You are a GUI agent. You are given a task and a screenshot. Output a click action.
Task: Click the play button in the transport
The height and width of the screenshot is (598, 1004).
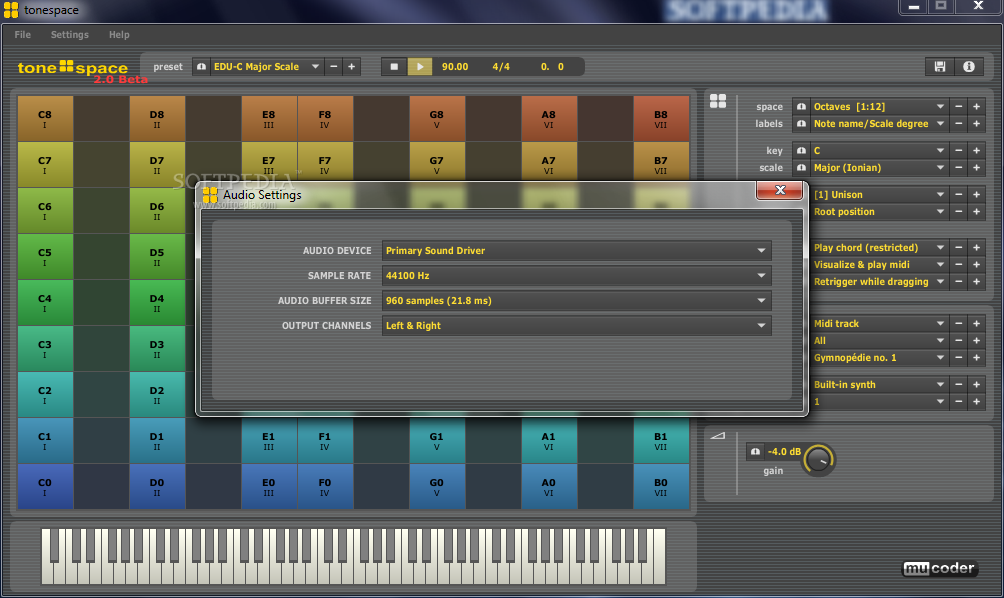click(x=420, y=67)
